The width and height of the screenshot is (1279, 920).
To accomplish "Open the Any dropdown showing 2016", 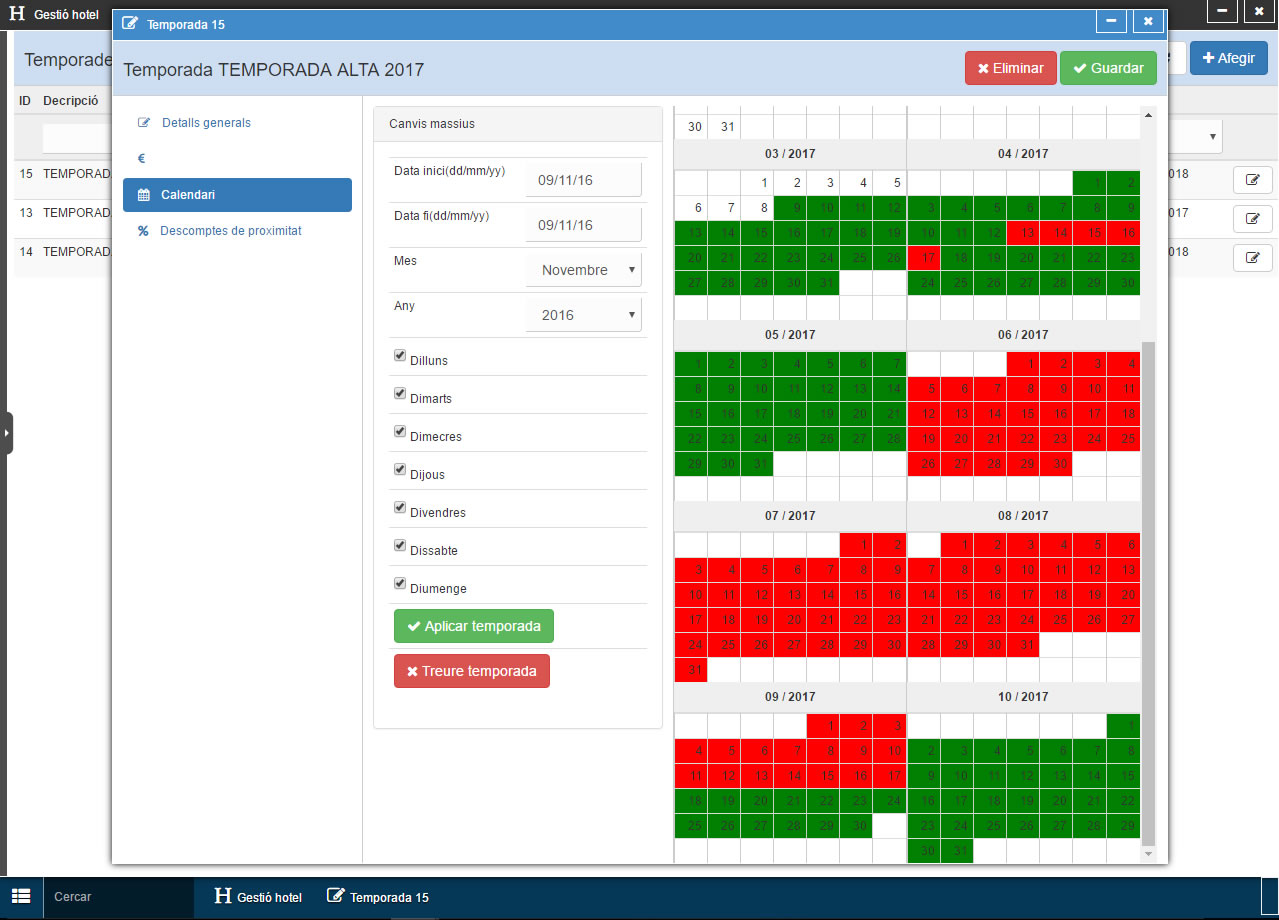I will click(584, 315).
